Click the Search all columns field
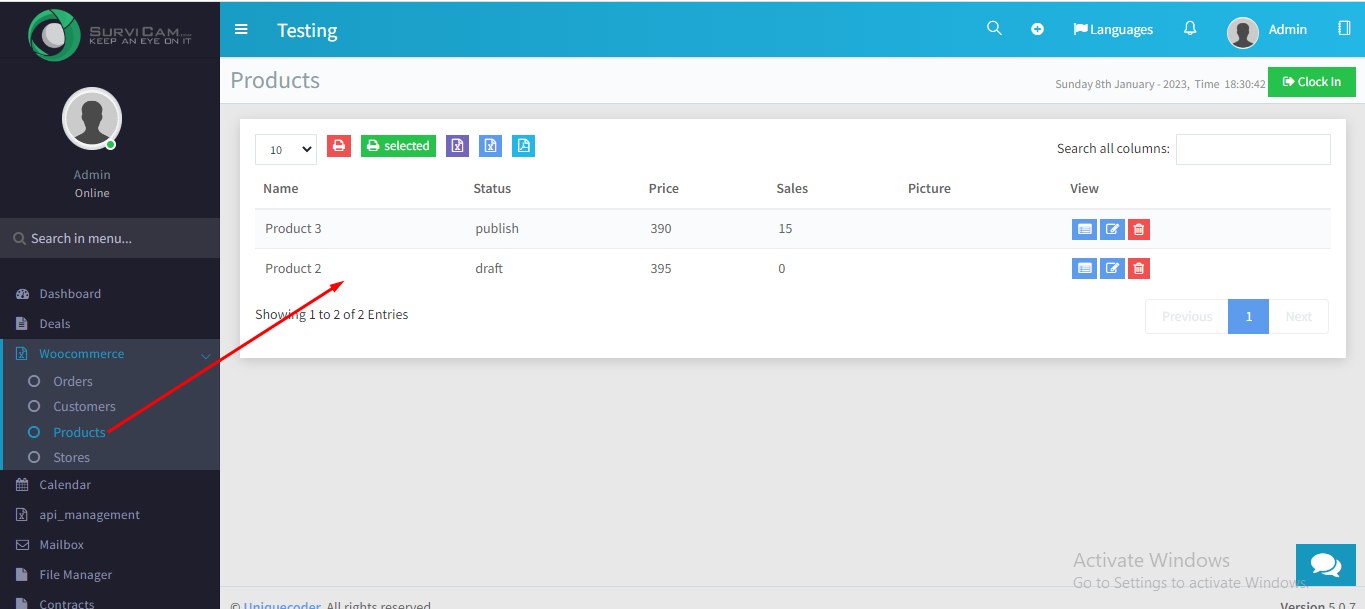Screen dimensions: 1365x609 (1253, 149)
